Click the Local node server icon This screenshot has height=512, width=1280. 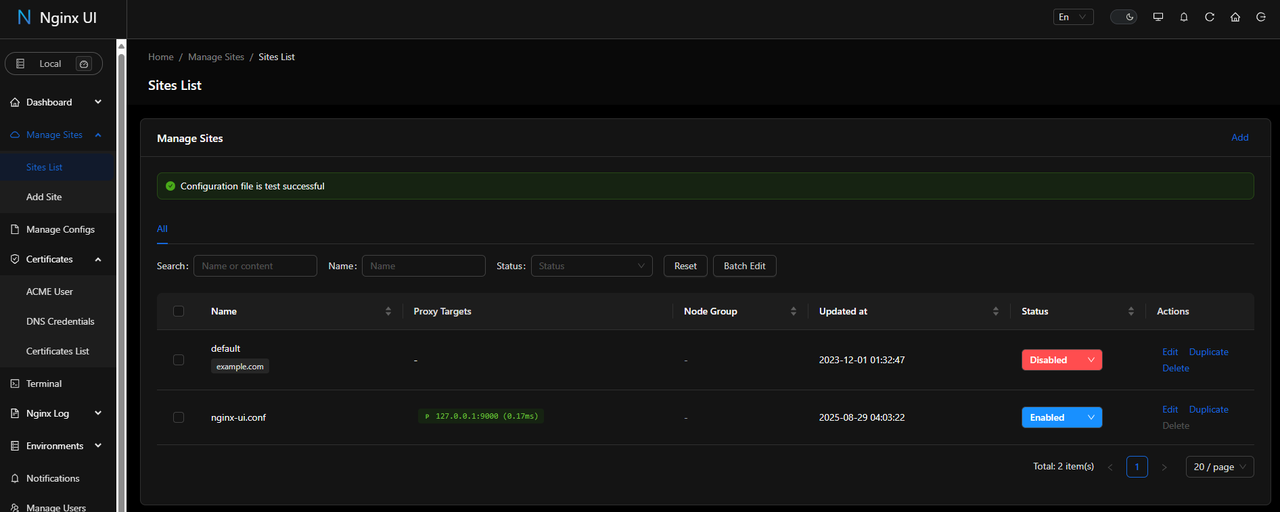[x=20, y=64]
